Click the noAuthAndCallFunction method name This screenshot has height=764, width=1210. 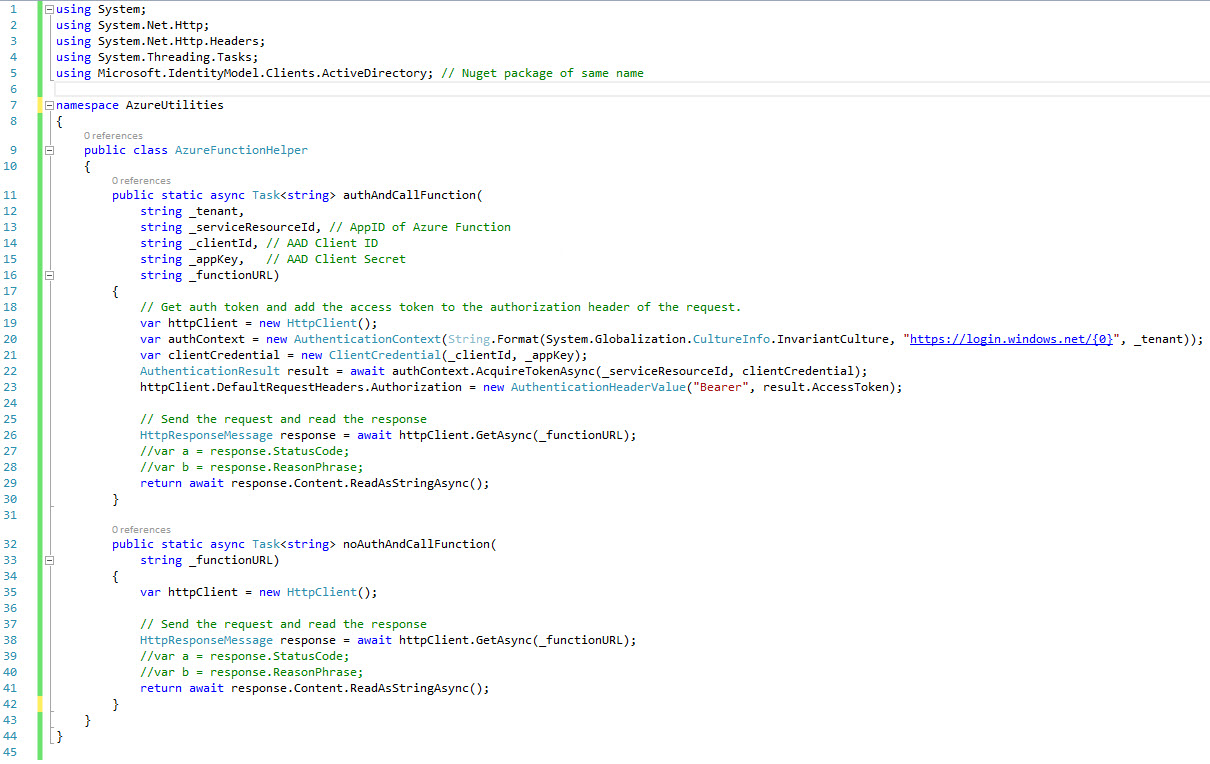[x=416, y=544]
